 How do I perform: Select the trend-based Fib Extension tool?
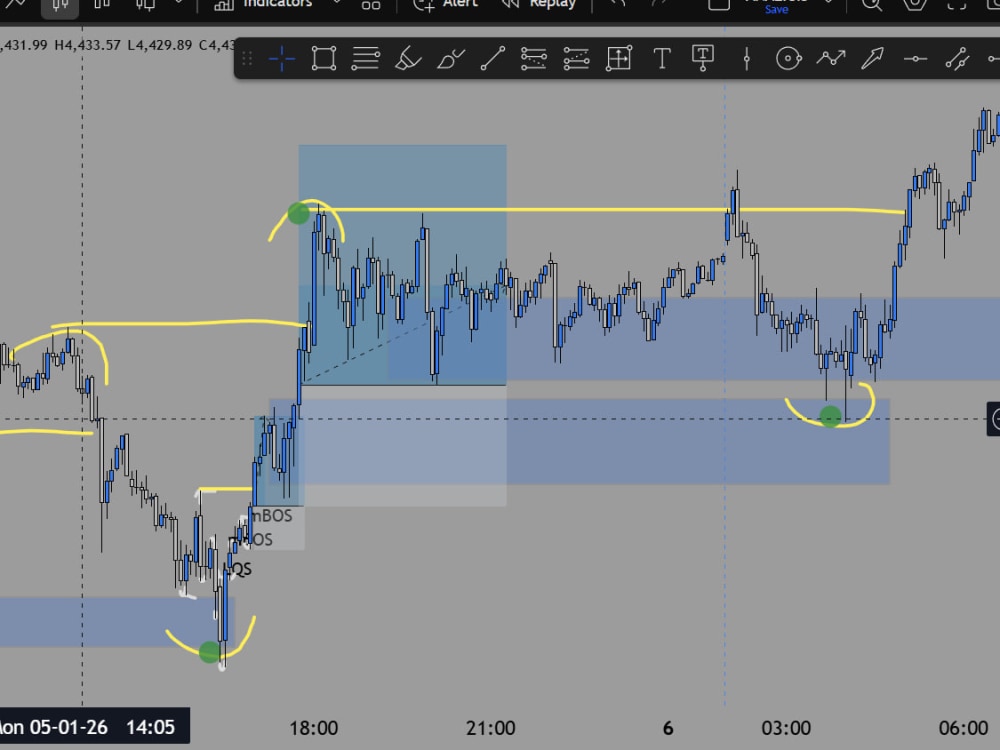(x=576, y=59)
